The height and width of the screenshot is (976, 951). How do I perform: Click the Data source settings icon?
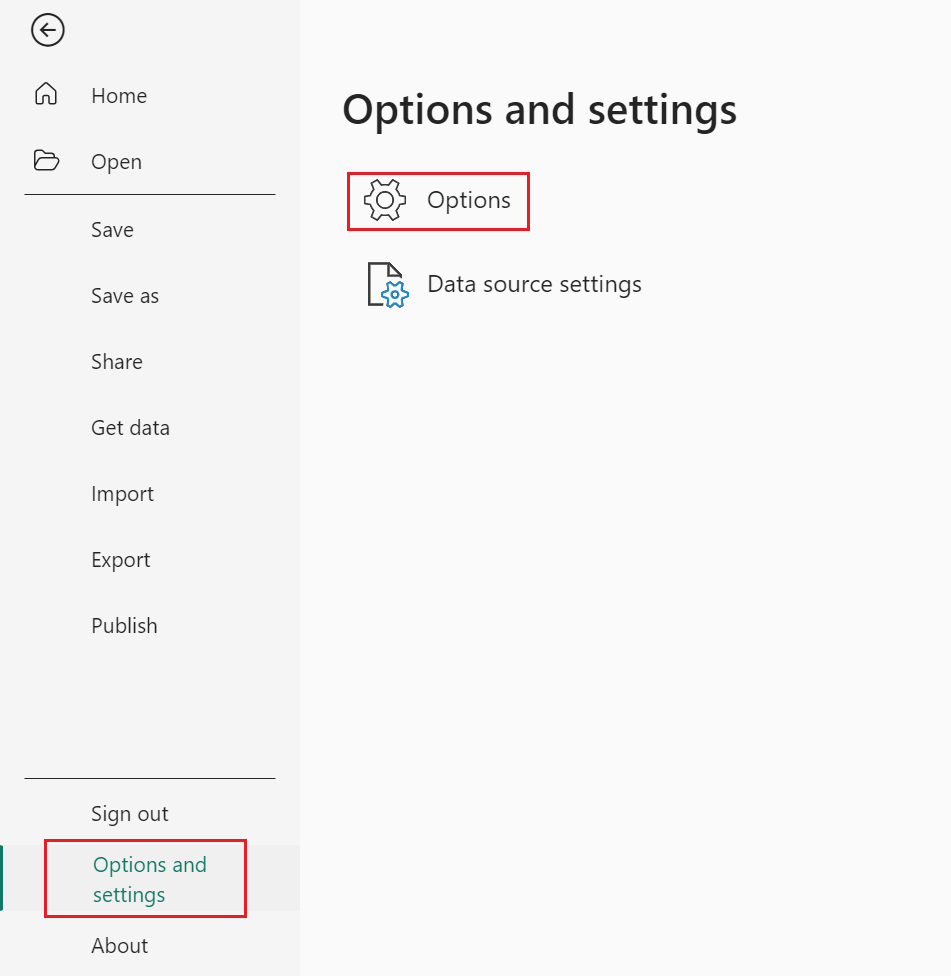(385, 283)
